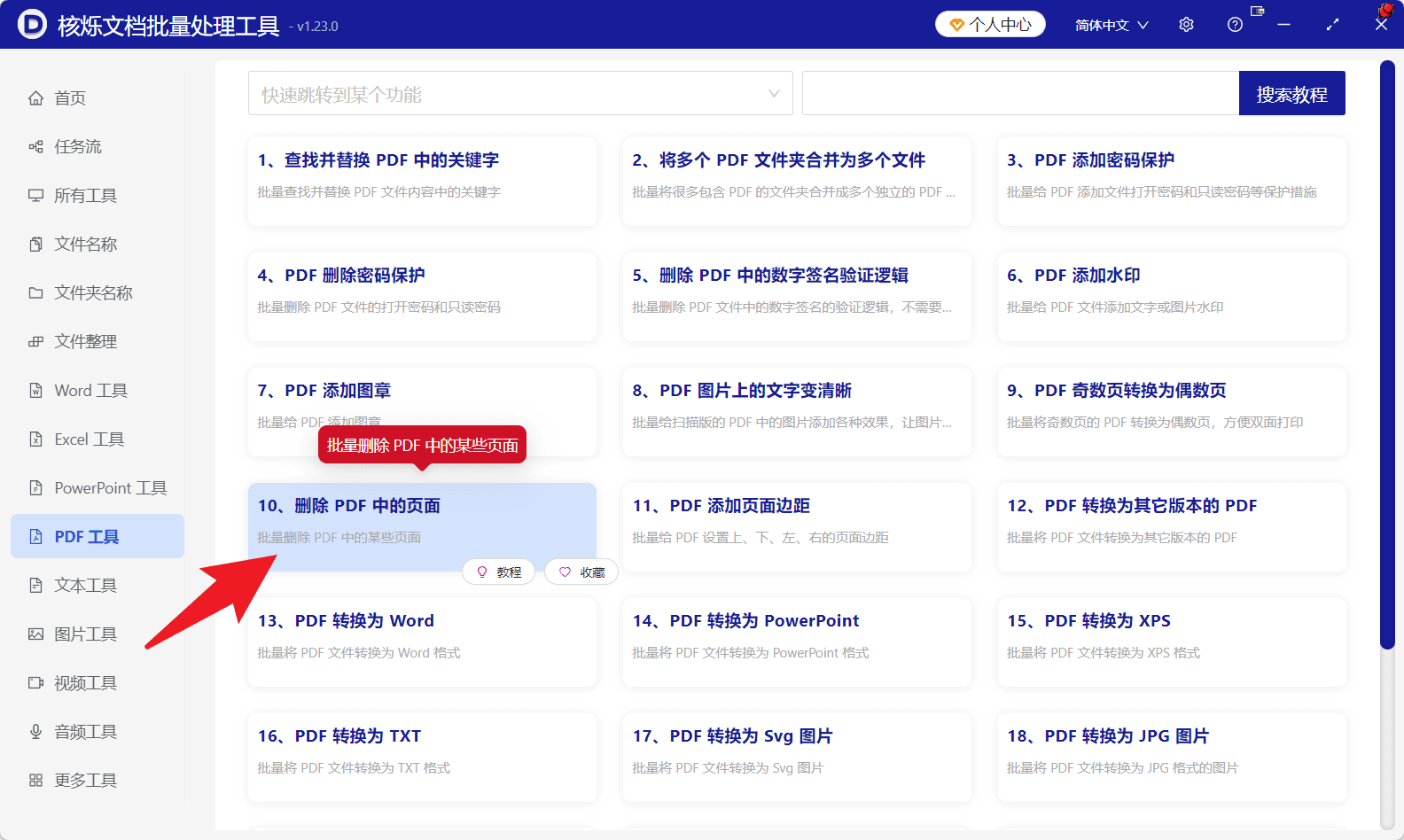Go to 首页 in sidebar
Screen dimensions: 1404x840
click(97, 97)
